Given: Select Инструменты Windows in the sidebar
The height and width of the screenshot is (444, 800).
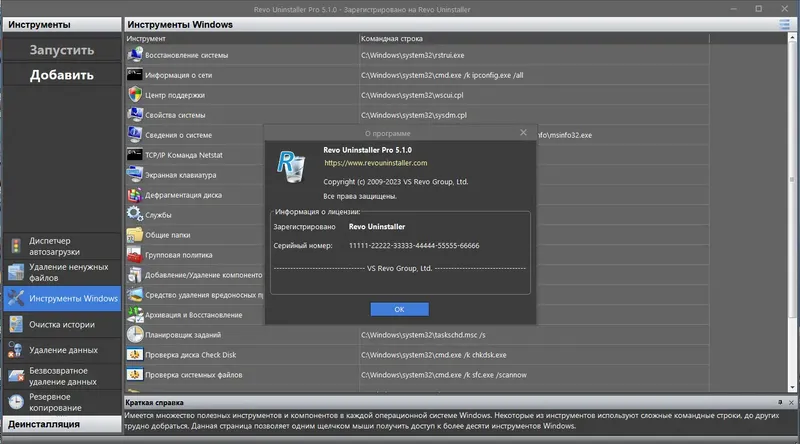Looking at the screenshot, I should pos(62,298).
